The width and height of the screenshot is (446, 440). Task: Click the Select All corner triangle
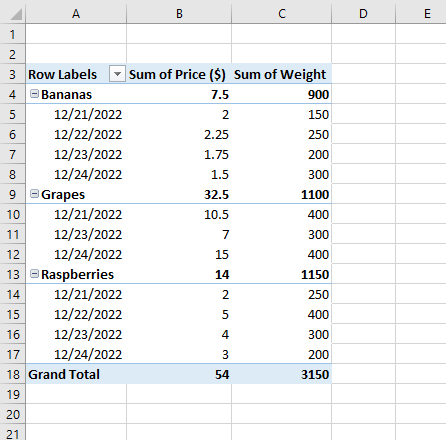(x=13, y=13)
